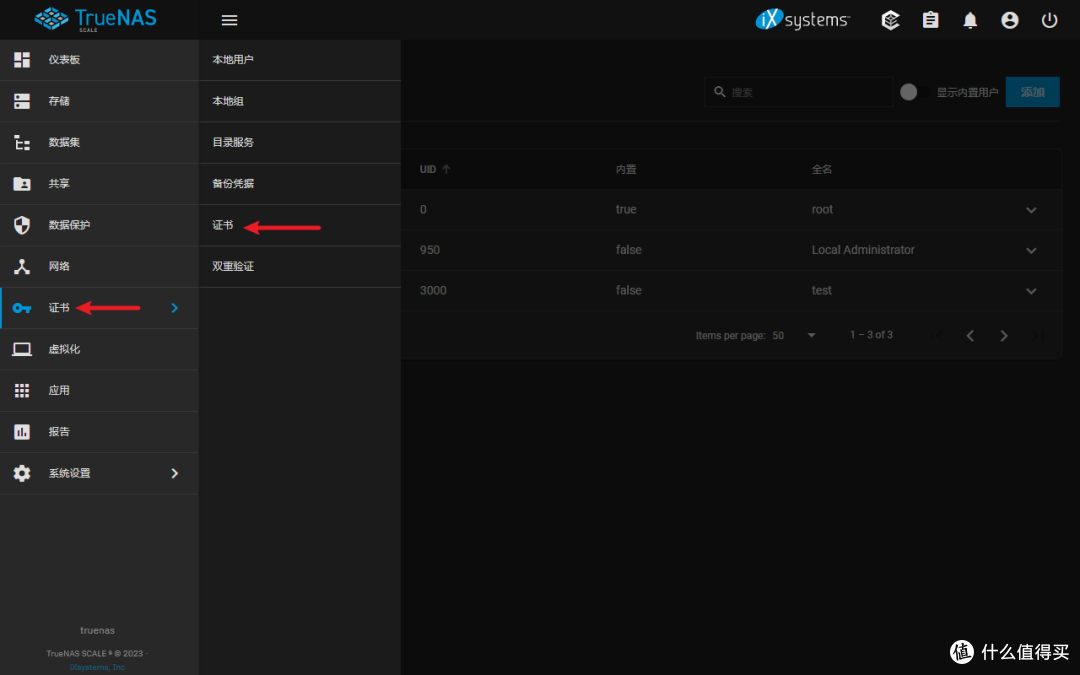
Task: Open the alerts bell icon
Action: click(x=970, y=20)
